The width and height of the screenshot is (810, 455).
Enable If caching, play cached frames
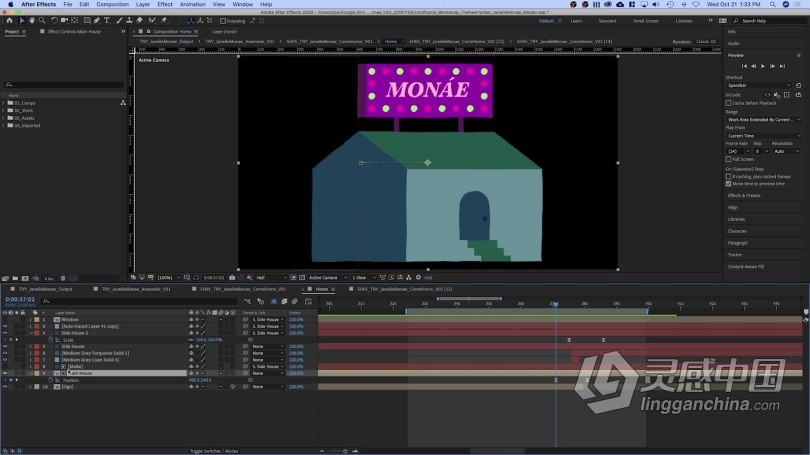(x=728, y=177)
